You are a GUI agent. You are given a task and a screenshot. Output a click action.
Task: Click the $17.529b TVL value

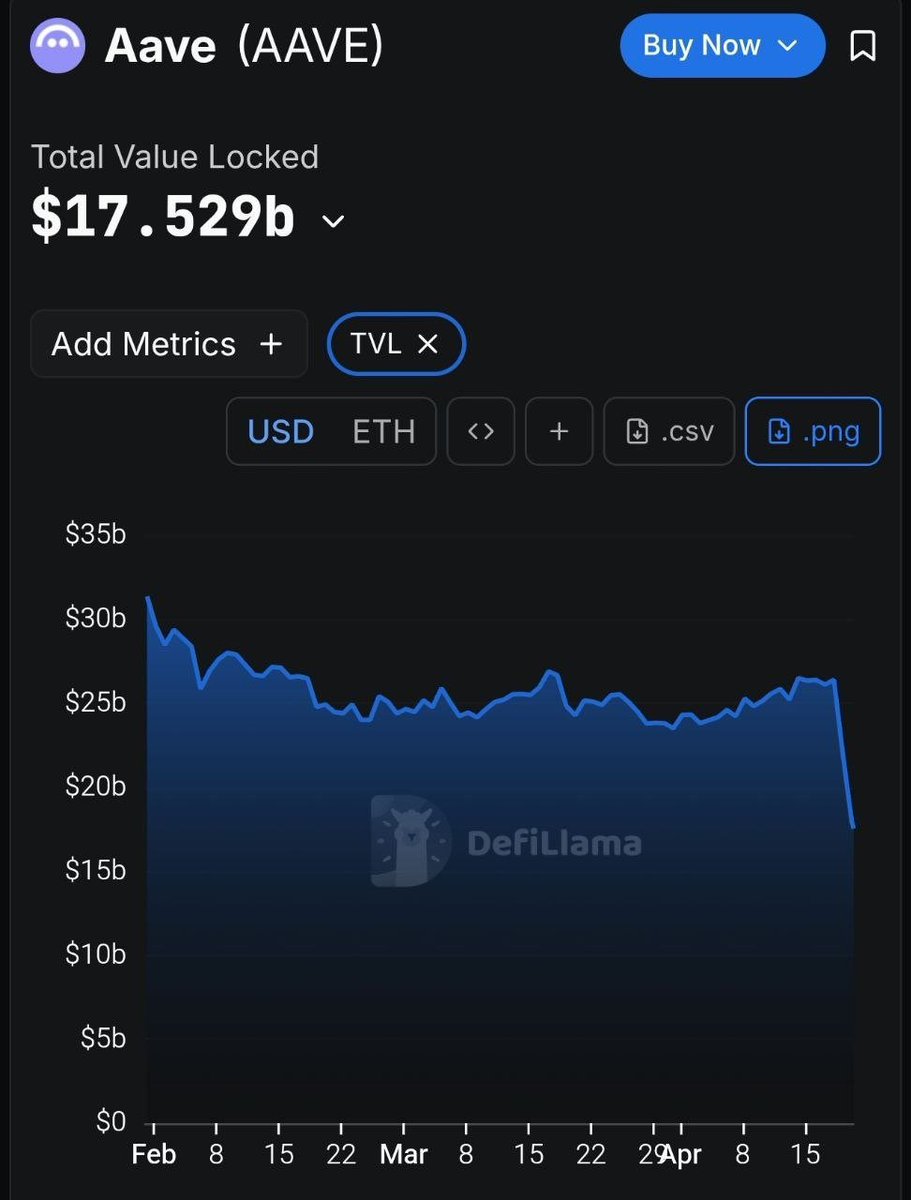click(x=163, y=217)
